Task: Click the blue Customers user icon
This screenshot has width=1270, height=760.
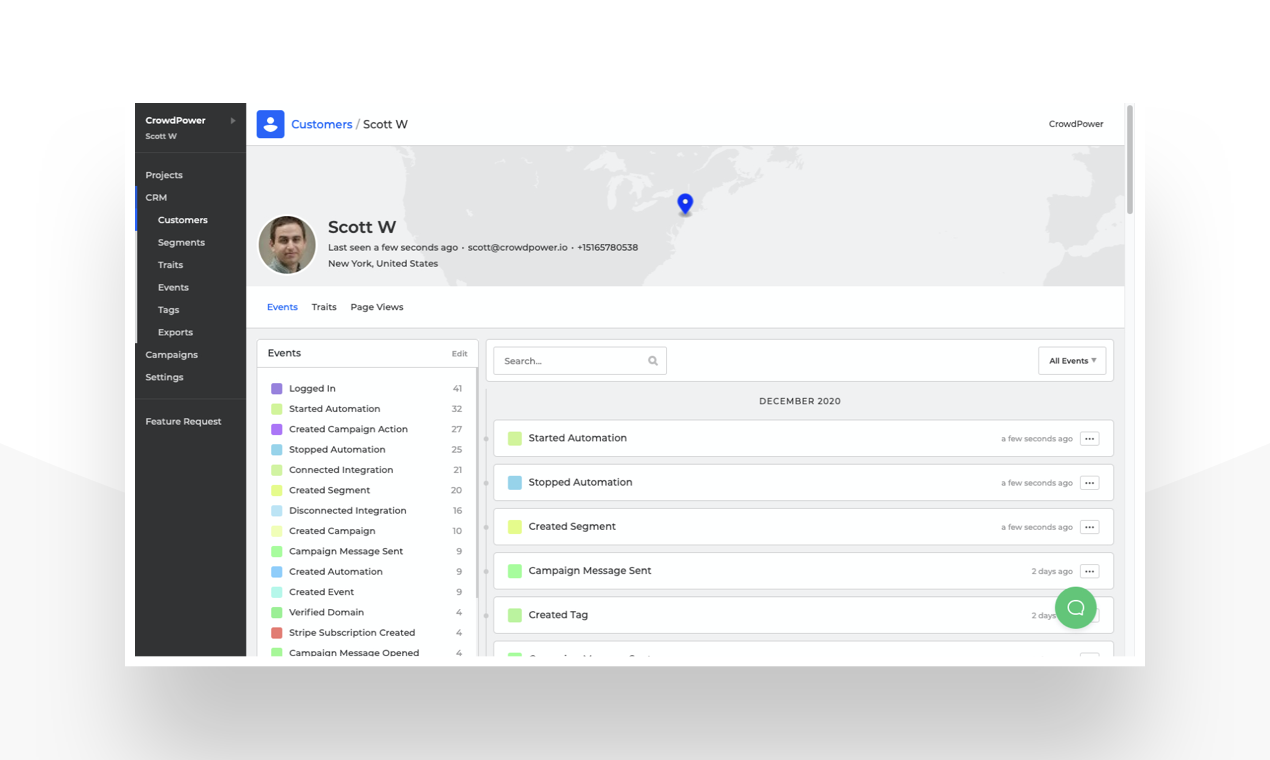Action: [x=270, y=124]
